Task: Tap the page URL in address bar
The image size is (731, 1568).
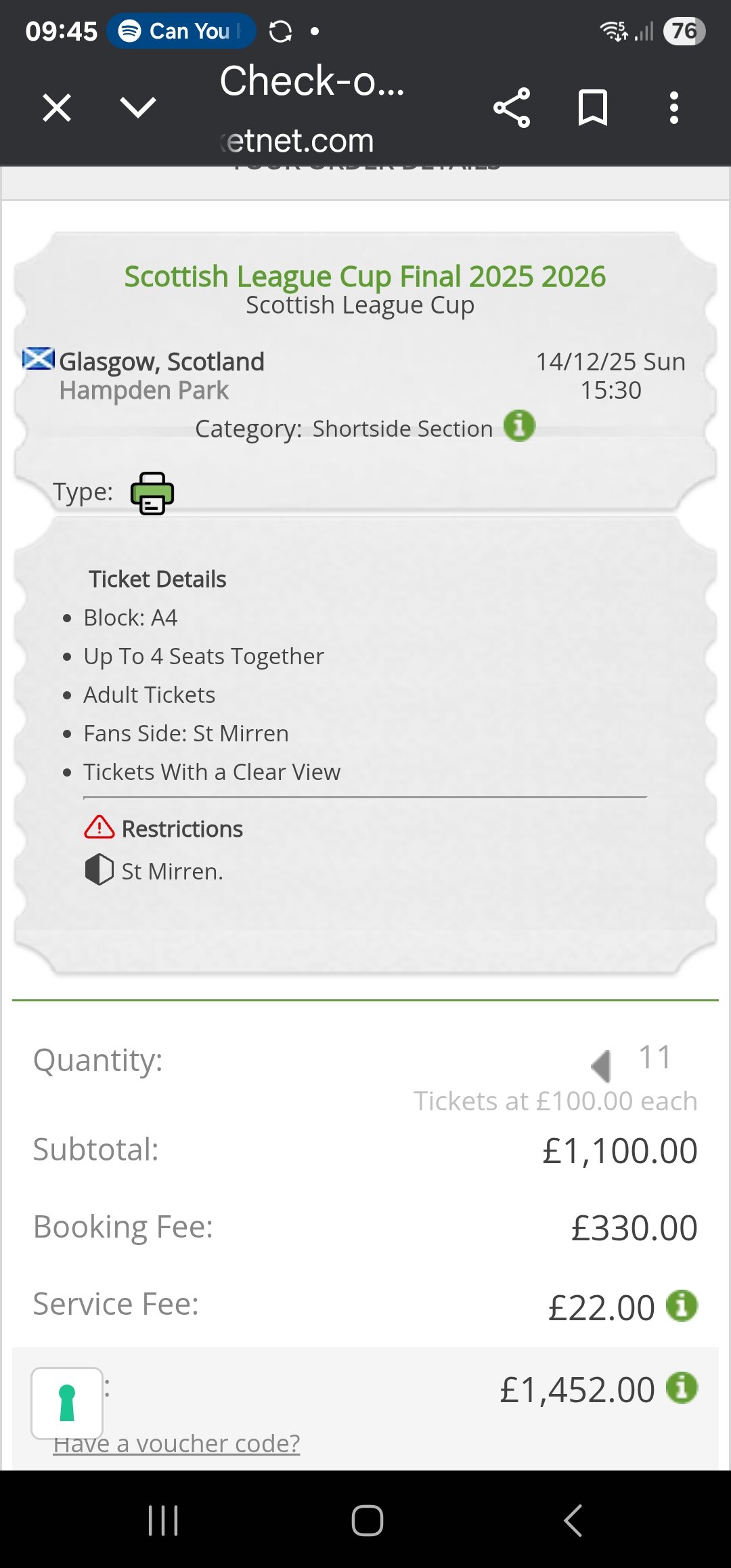Action: coord(298,141)
